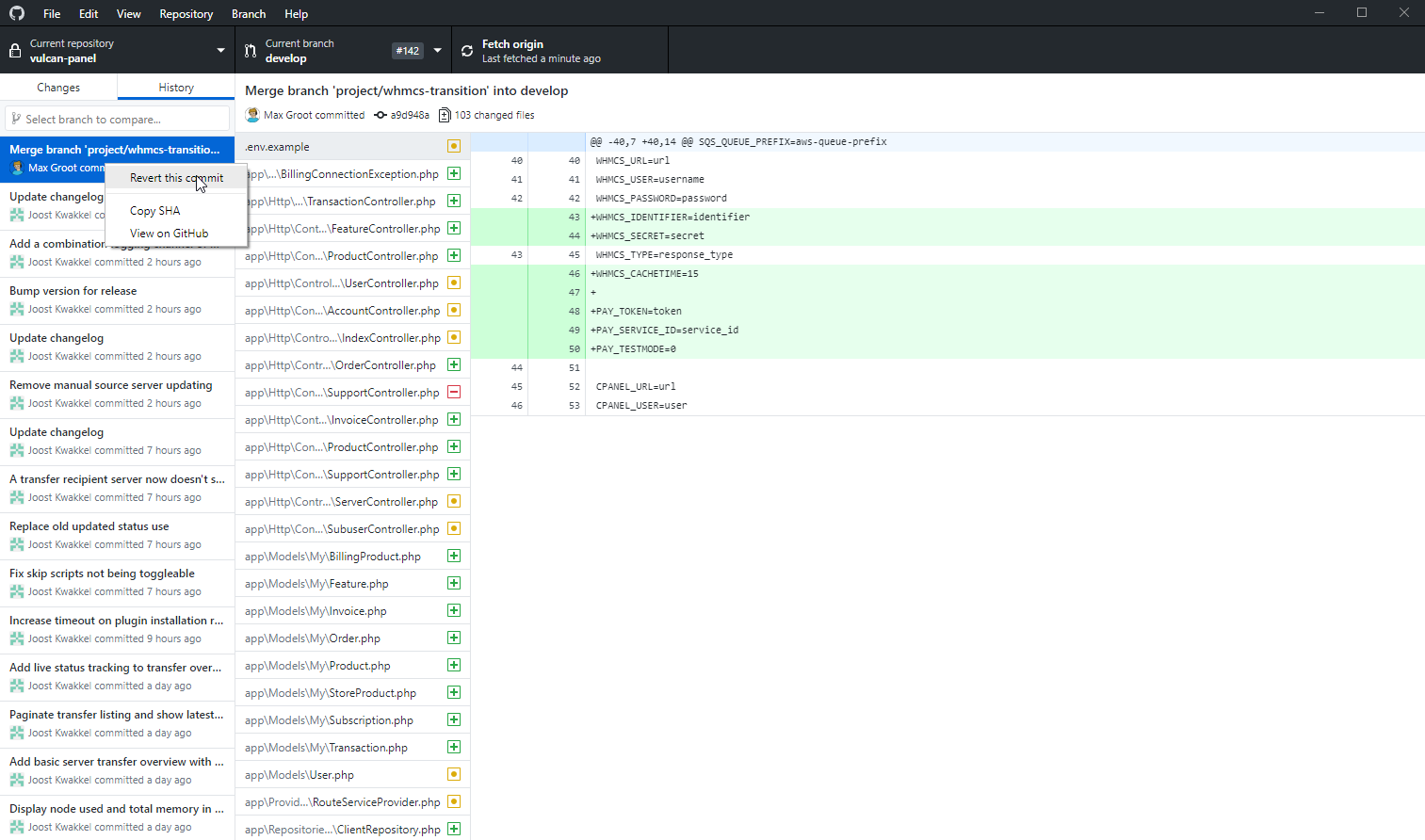Click the deleted status icon for SupportController.php
Image resolution: width=1425 pixels, height=840 pixels.
coord(454,392)
